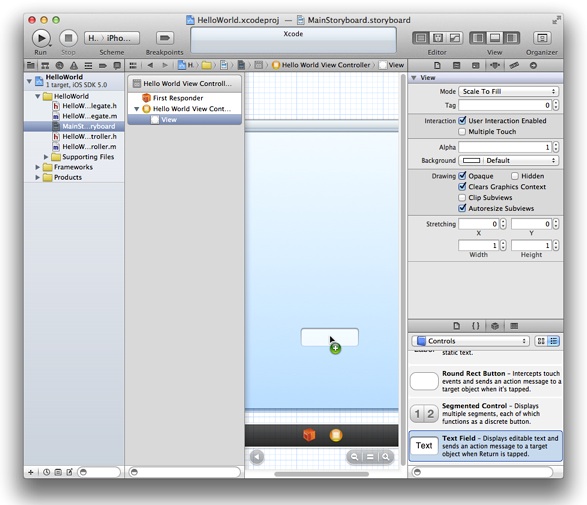Show the Issue navigator
Screen dimensions: 587x505
74,66
